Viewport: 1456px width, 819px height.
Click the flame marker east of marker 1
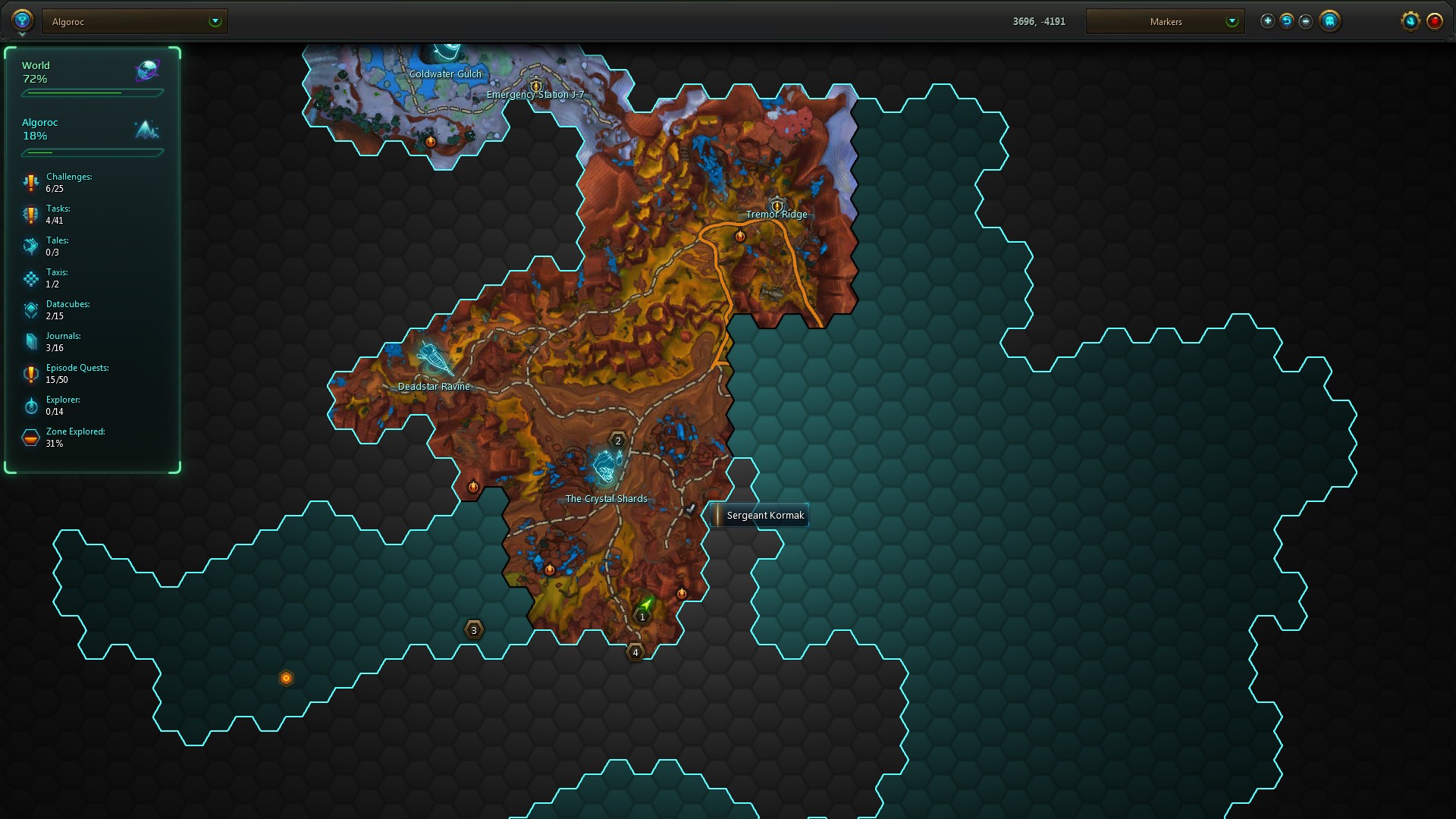click(682, 593)
